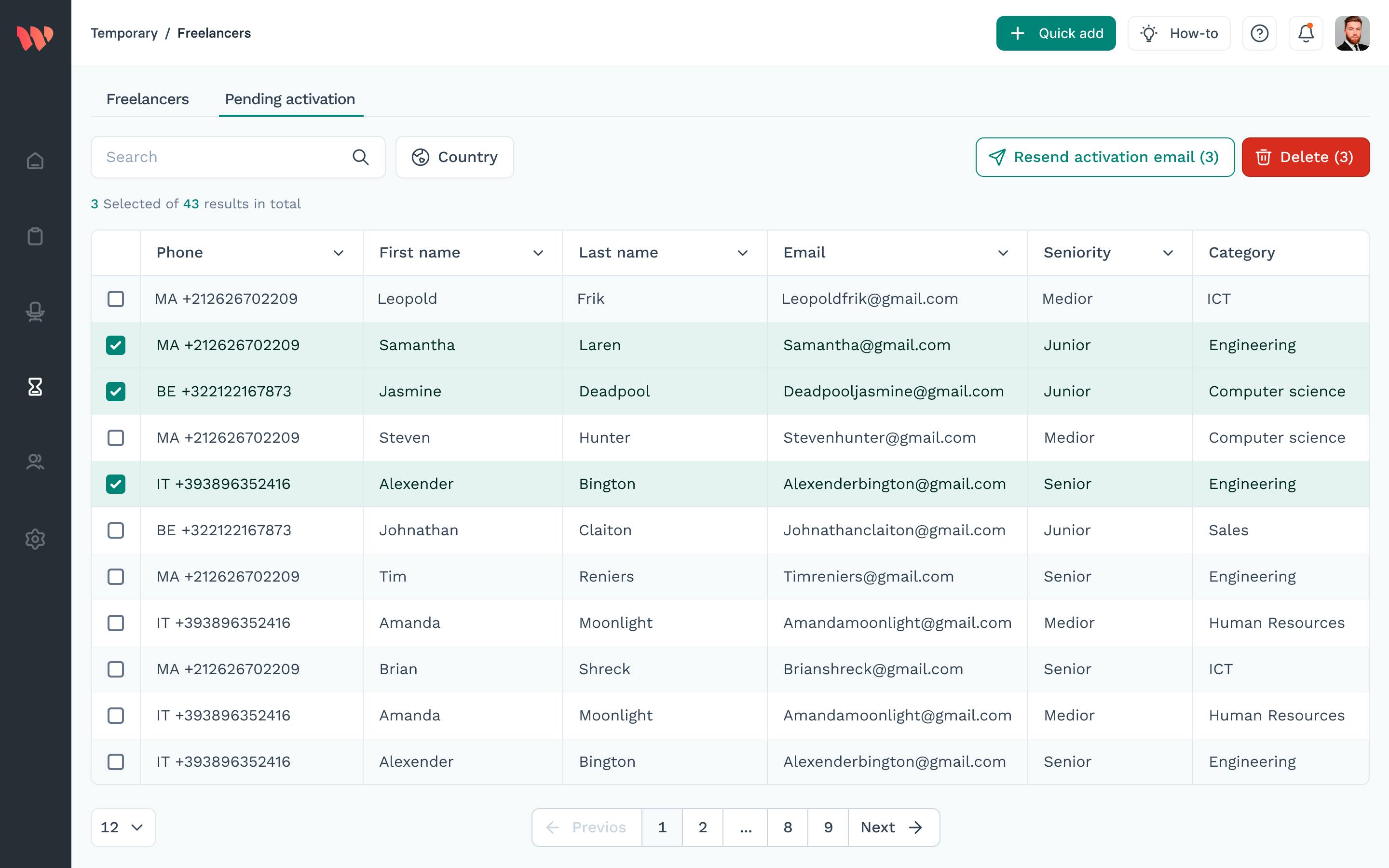1389x868 pixels.
Task: Open the rows-per-page dropdown showing 12
Action: 123,827
